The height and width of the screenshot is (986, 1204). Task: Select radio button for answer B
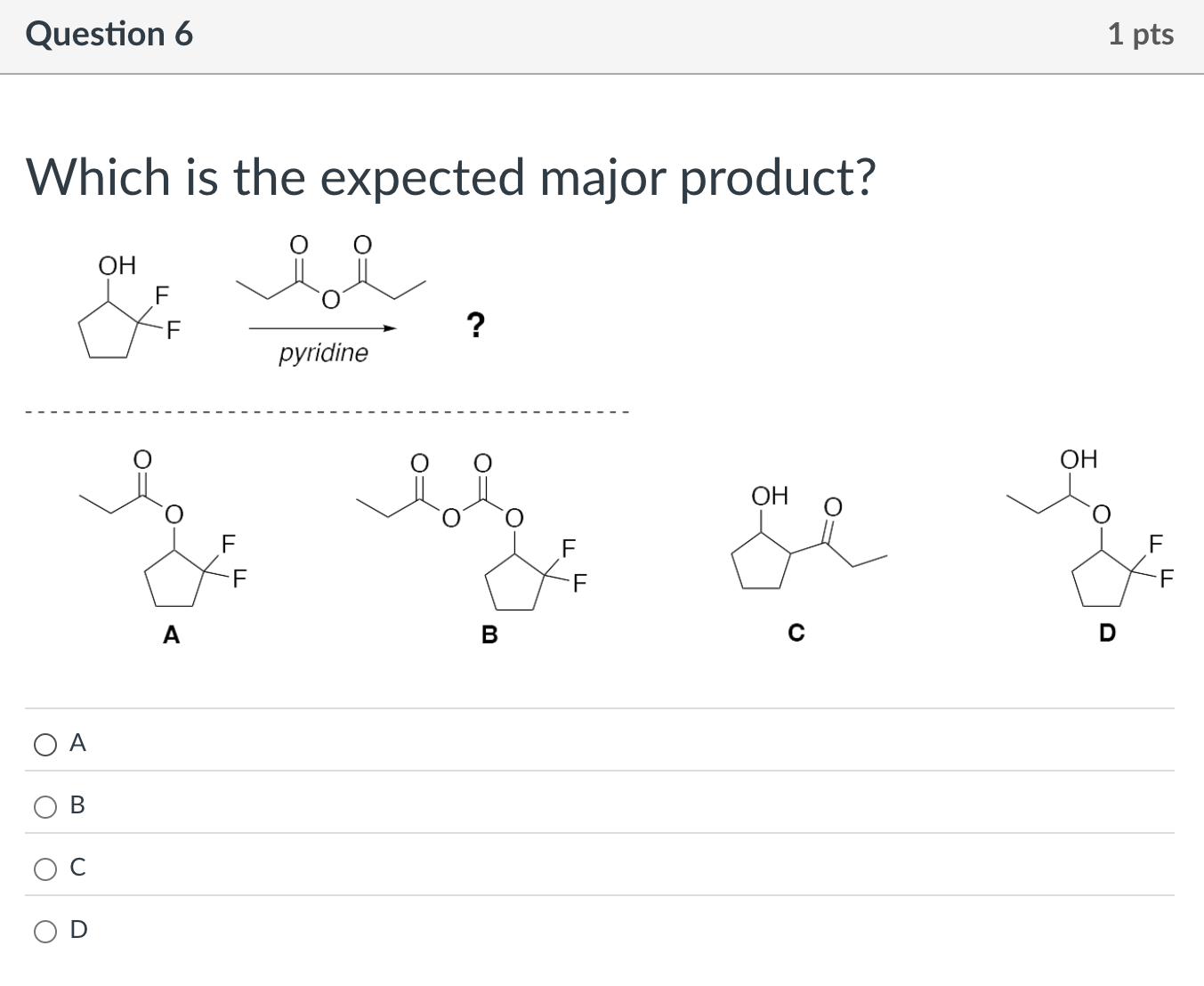(45, 806)
